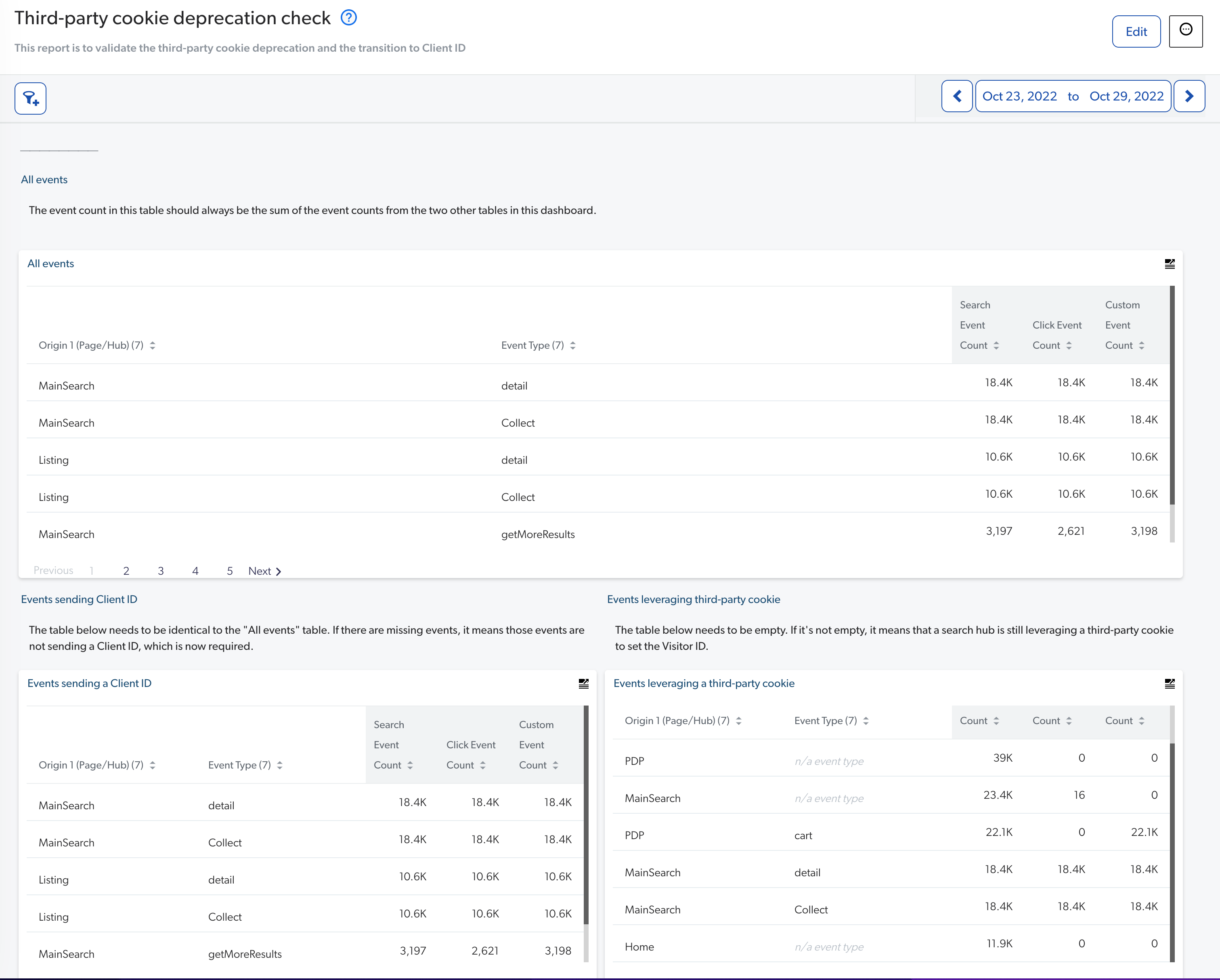Click the help icon beside the report title
The image size is (1220, 980).
tap(349, 17)
